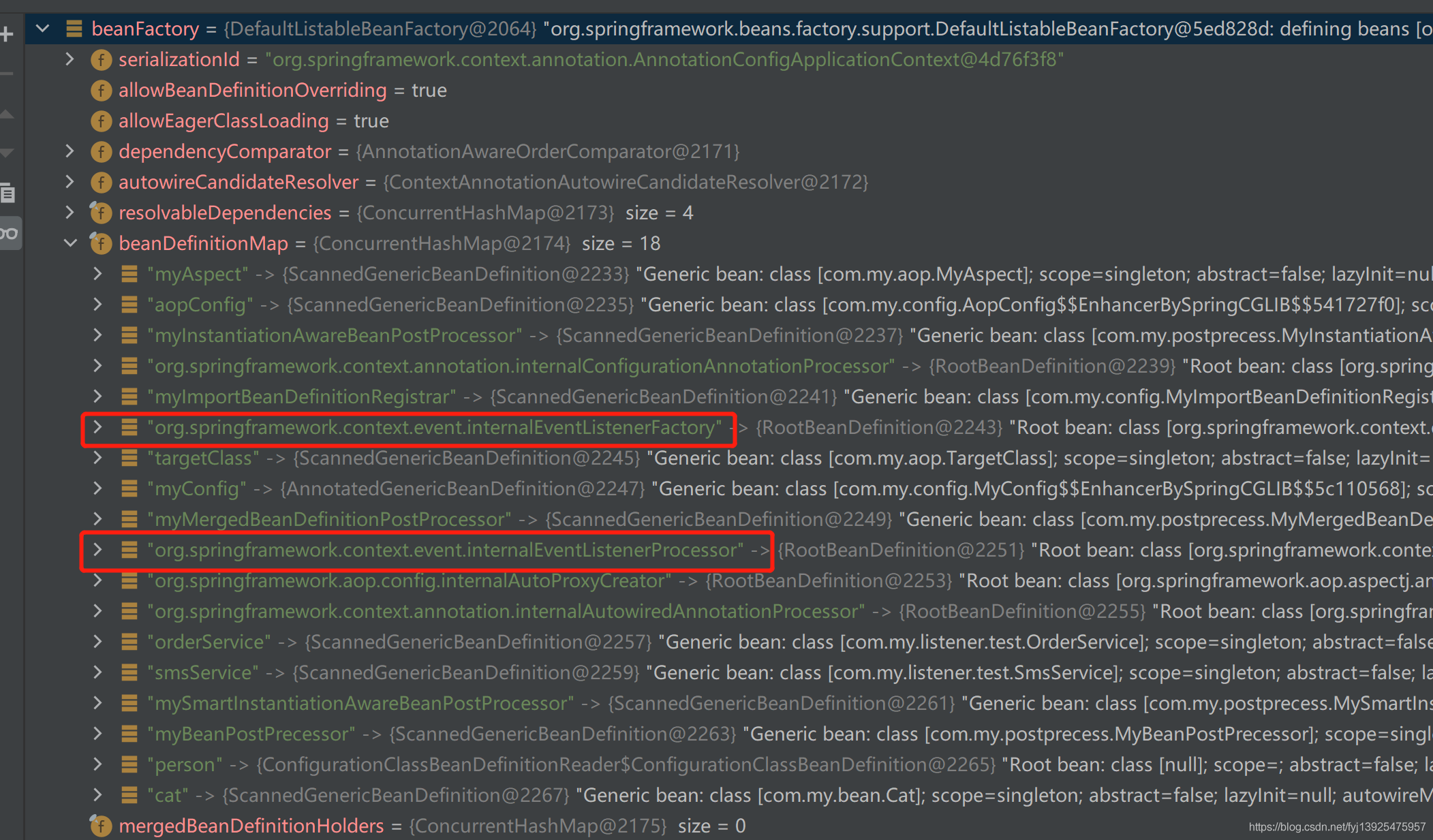This screenshot has width=1433, height=840.
Task: Click the serializationId string value
Action: [664, 60]
